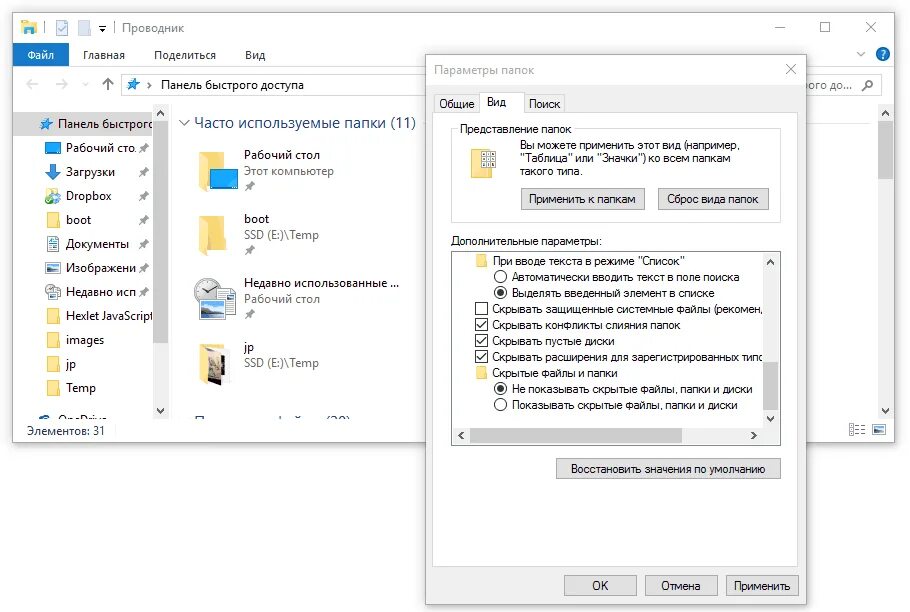Viewport: 910px width, 612px height.
Task: Switch to large icons view in status bar
Action: pyautogui.click(x=879, y=429)
